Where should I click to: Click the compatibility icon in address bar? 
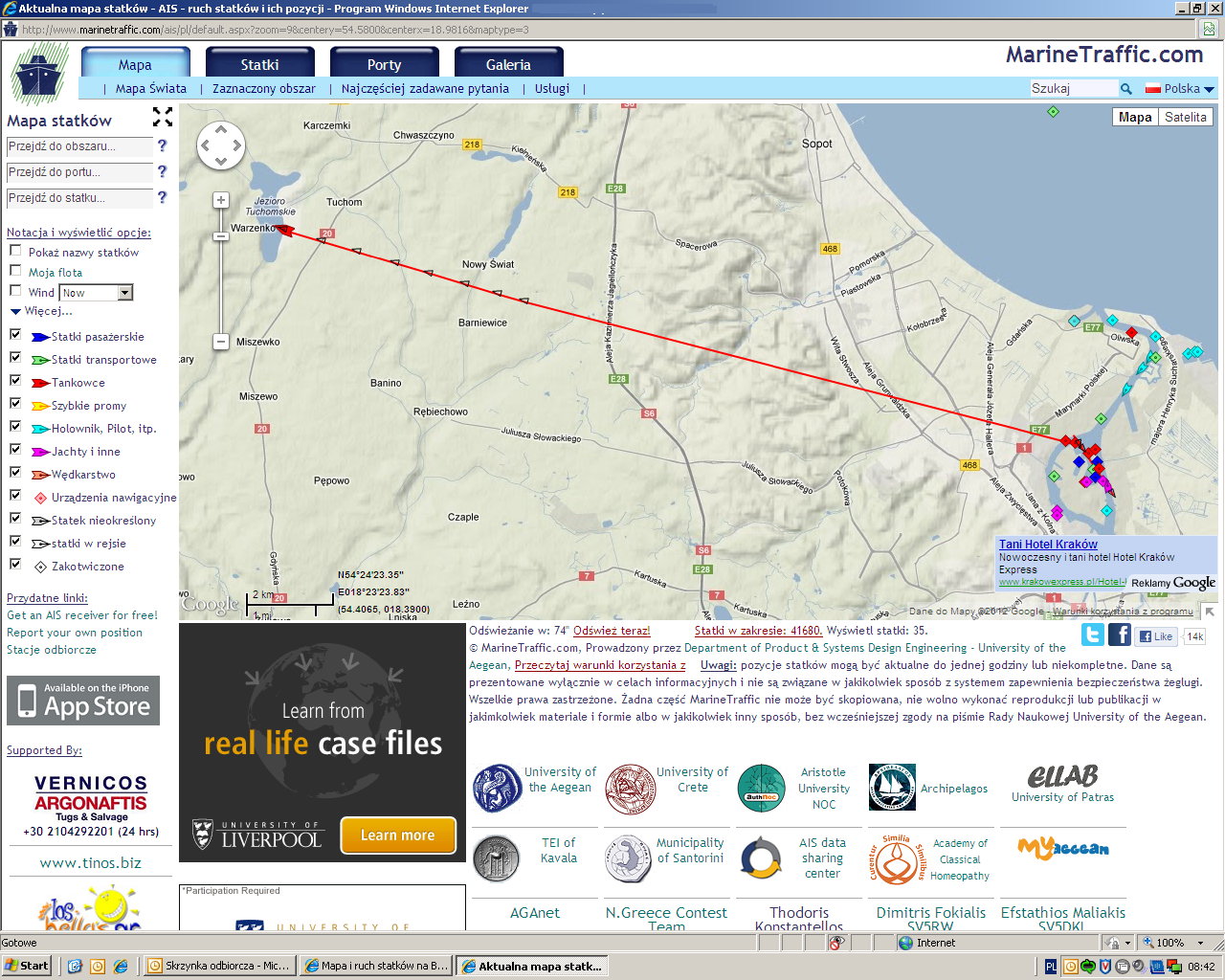pos(1209,29)
